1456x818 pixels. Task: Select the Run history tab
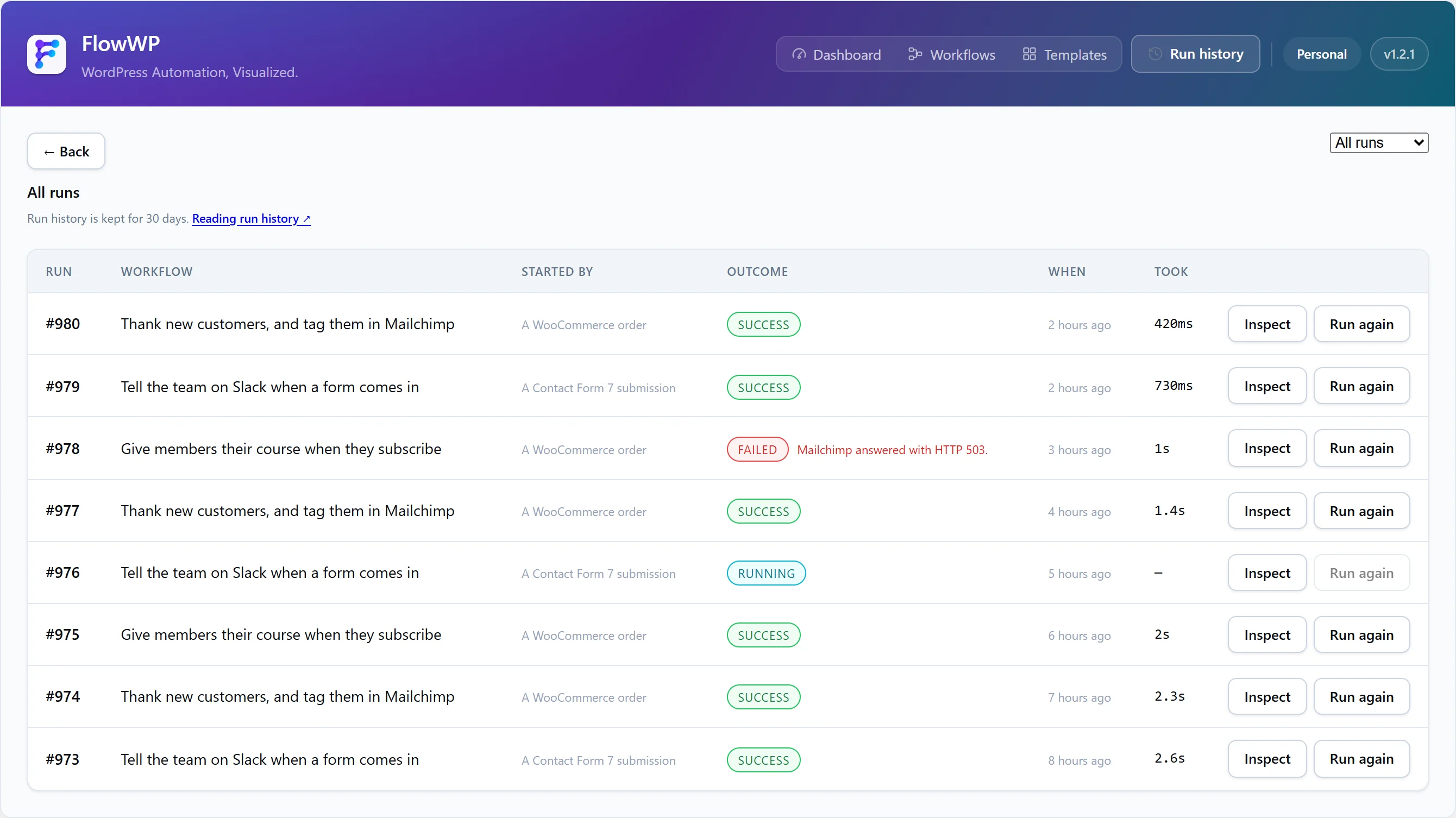(1195, 54)
